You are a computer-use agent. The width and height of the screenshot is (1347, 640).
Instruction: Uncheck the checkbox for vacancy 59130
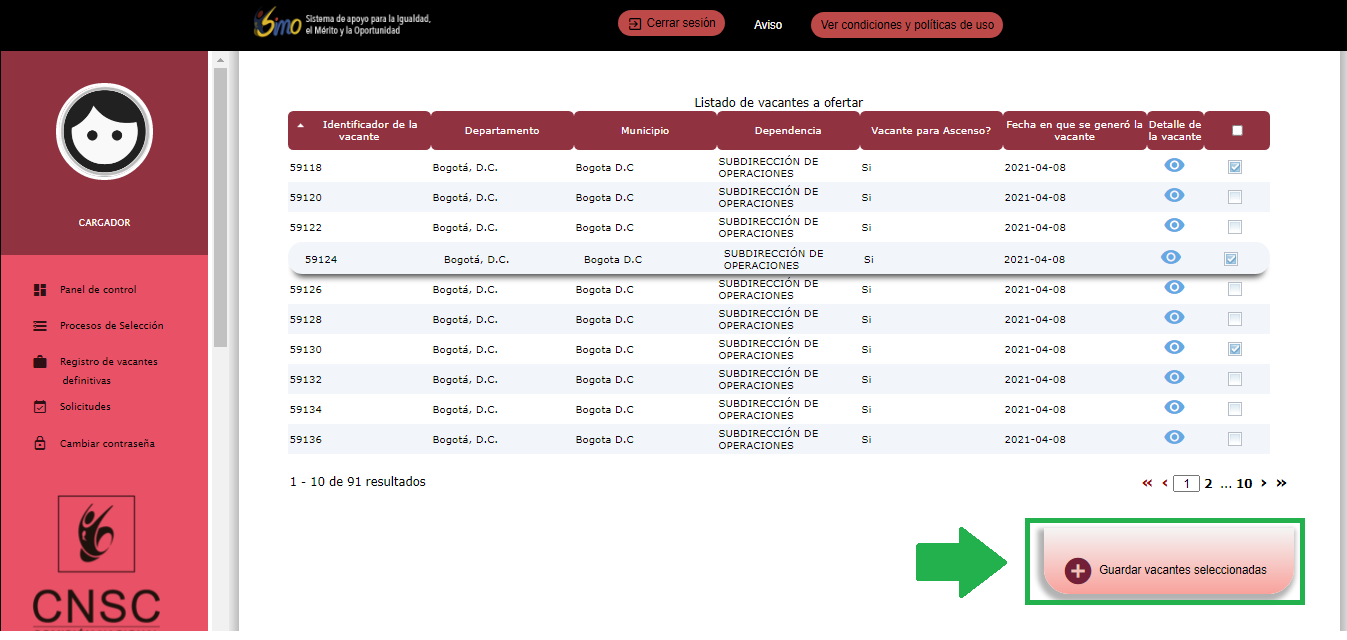(1235, 349)
